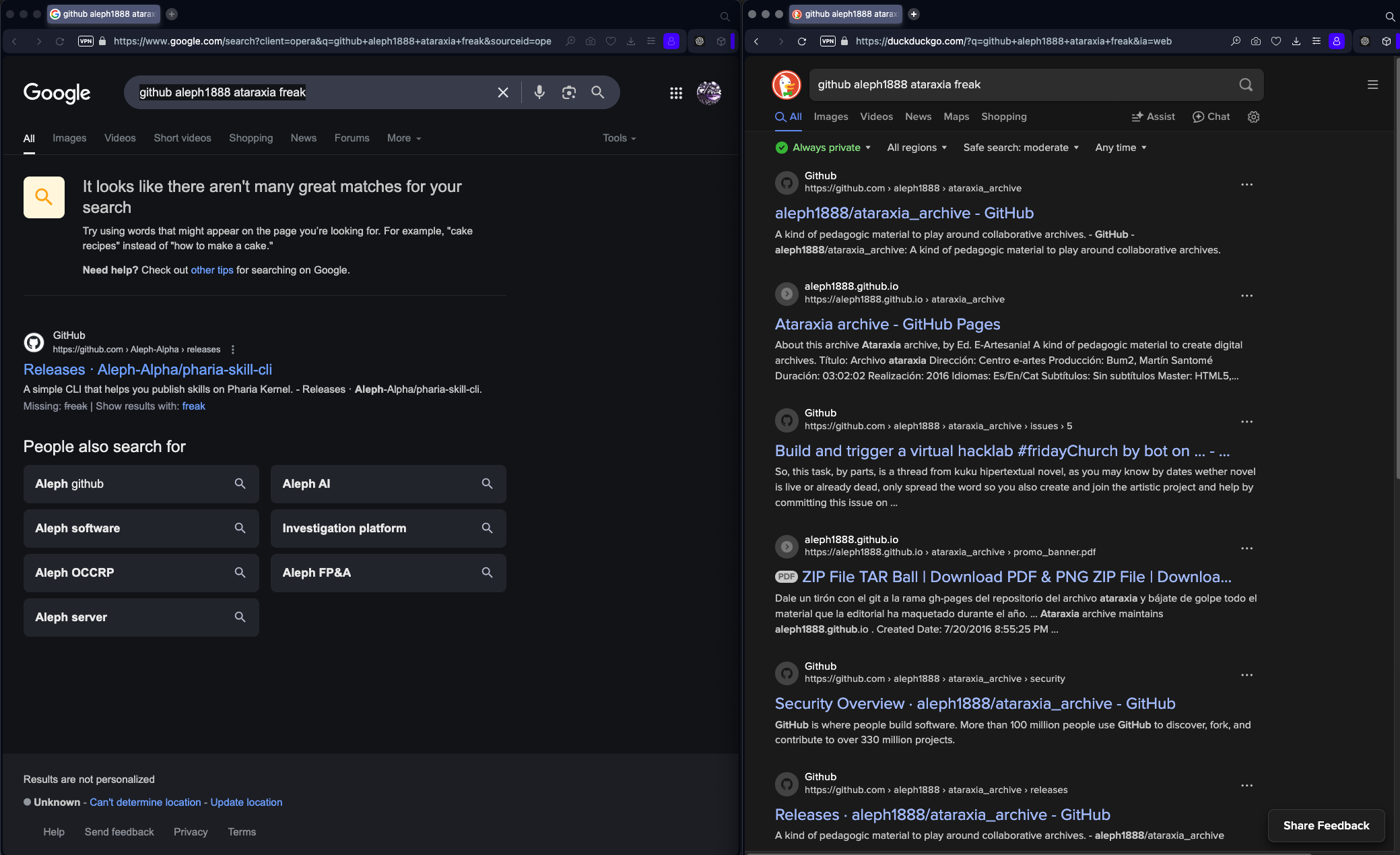Open the Google apps grid icon
The width and height of the screenshot is (1400, 855).
pyautogui.click(x=676, y=93)
